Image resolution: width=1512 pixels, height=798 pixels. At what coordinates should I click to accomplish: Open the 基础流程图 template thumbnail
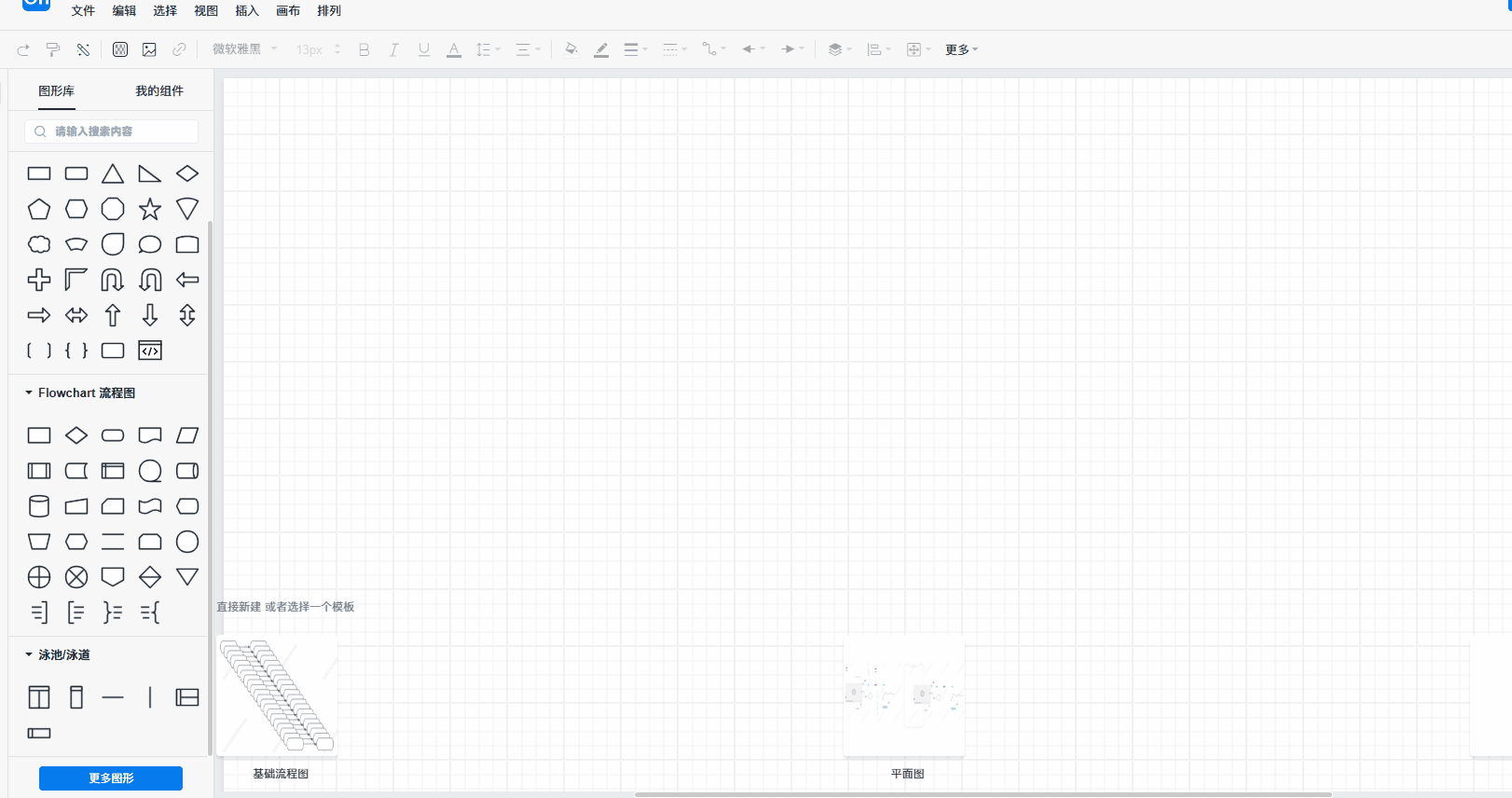point(277,695)
